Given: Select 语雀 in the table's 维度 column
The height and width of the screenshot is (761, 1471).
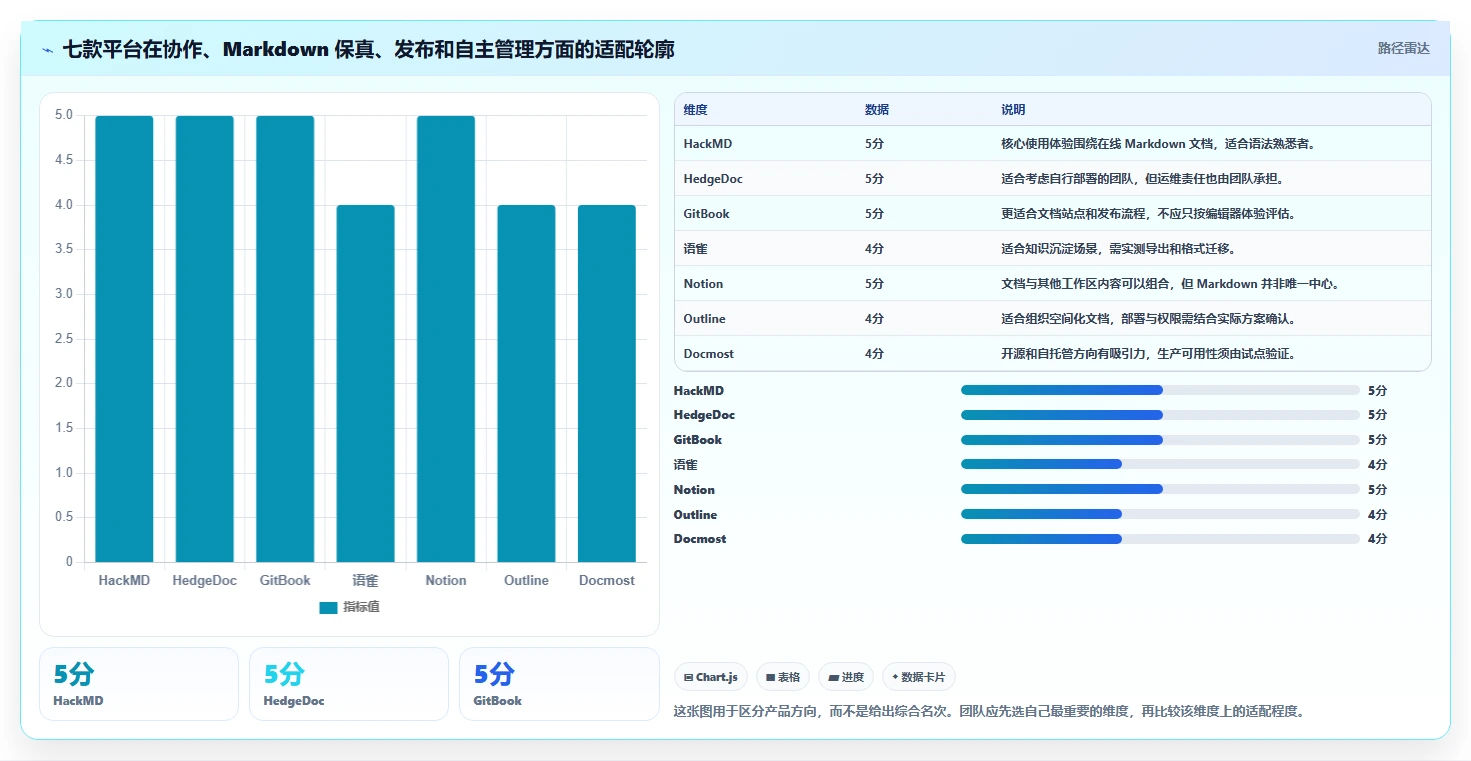Looking at the screenshot, I should 696,249.
